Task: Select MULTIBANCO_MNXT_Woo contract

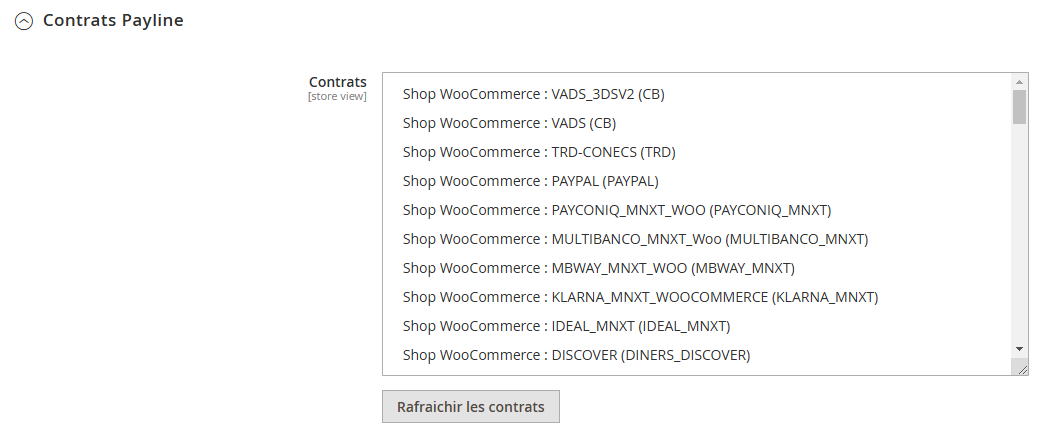Action: click(x=635, y=240)
